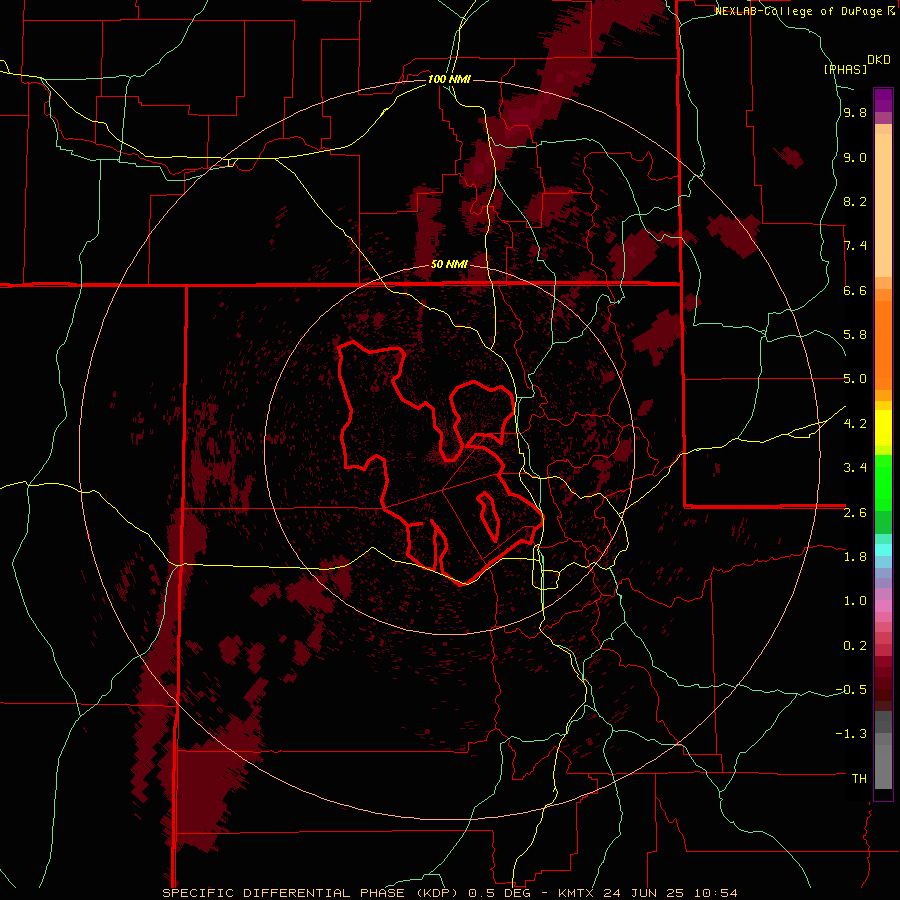
Task: Click the '100 NMI' range ring label
Action: [x=449, y=79]
